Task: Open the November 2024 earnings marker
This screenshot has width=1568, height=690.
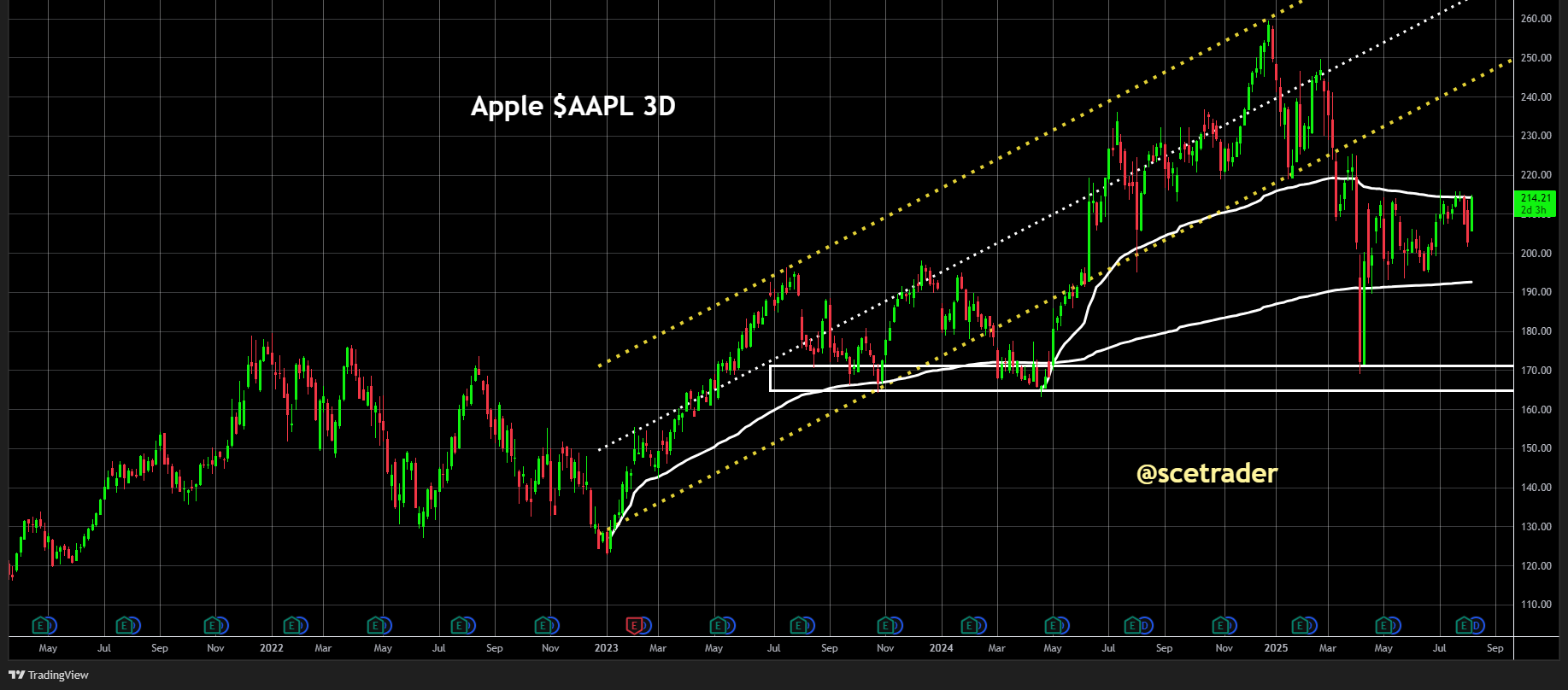Action: [x=1222, y=626]
